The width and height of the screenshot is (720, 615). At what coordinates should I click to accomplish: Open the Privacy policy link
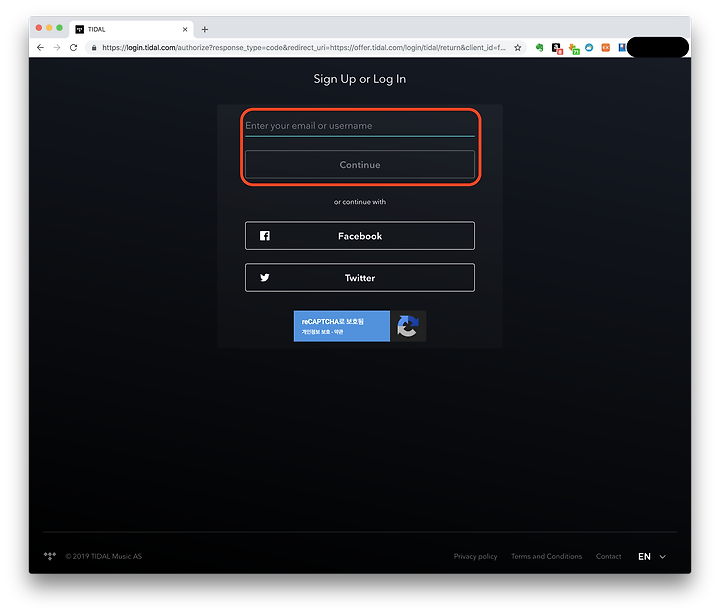[x=475, y=556]
